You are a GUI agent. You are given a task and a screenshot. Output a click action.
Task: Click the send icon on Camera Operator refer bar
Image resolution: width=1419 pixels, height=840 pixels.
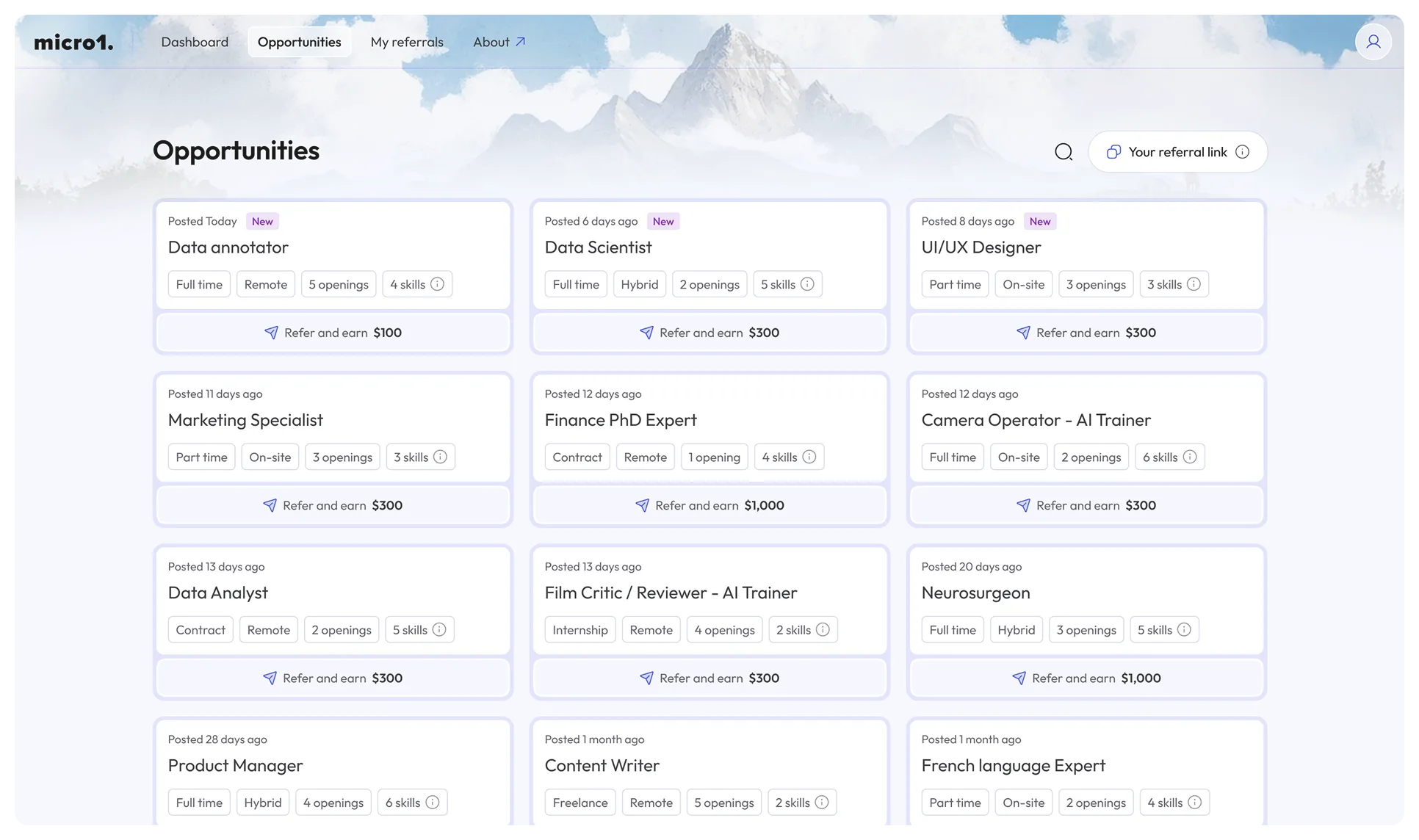point(1022,505)
